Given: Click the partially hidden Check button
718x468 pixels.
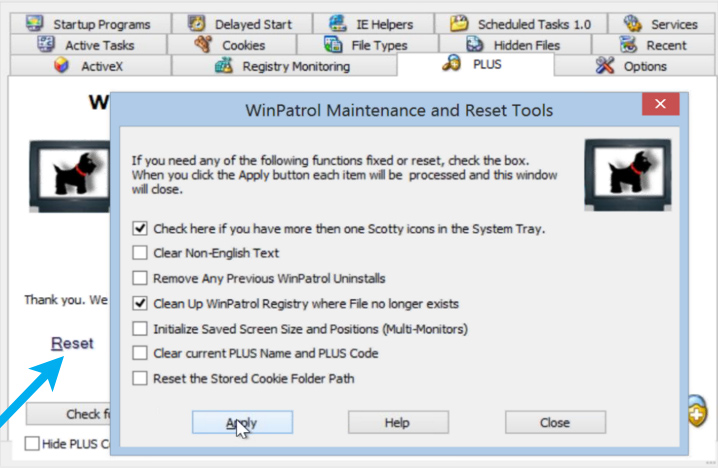Looking at the screenshot, I should click(68, 414).
